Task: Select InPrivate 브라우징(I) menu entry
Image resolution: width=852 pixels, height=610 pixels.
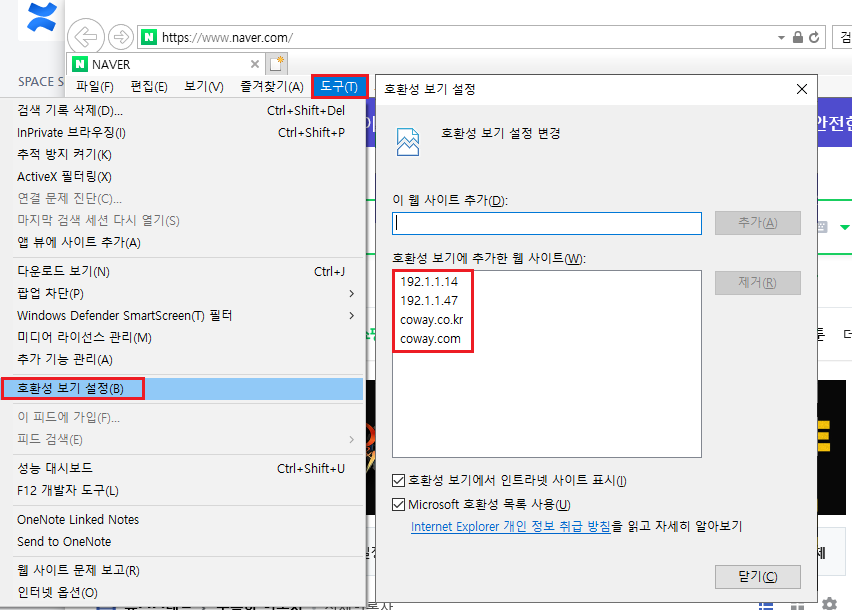Action: [182, 133]
